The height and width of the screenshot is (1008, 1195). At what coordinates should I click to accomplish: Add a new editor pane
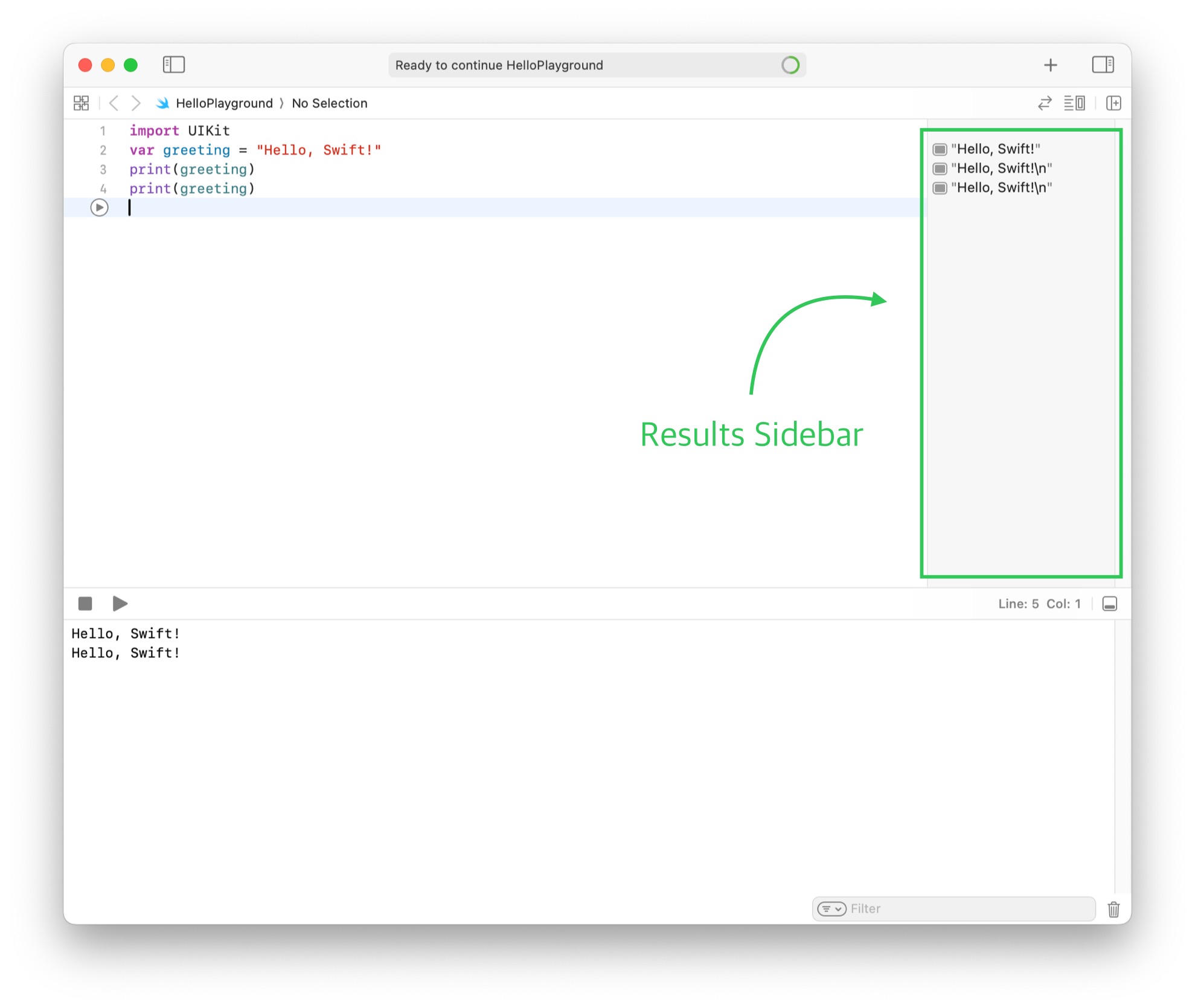tap(1113, 103)
